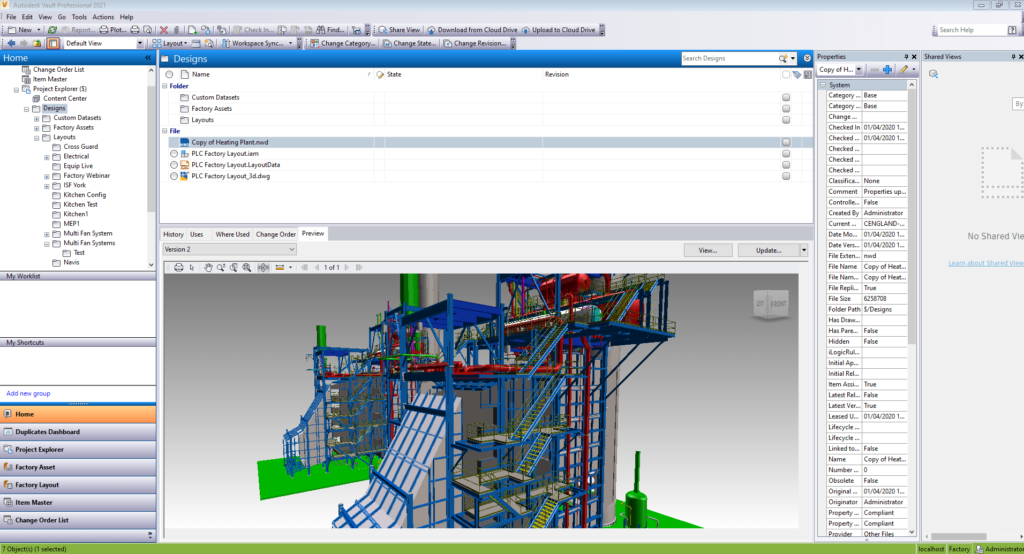Open Change Category command
This screenshot has height=554, width=1024.
pos(343,43)
